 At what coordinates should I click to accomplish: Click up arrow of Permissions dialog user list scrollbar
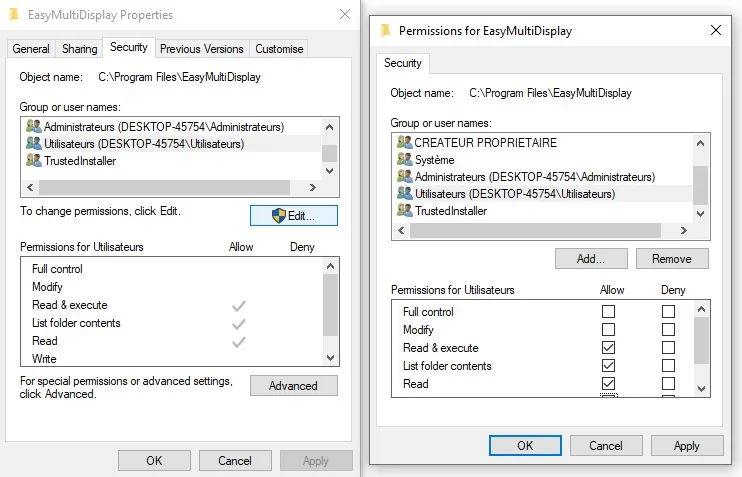(x=701, y=143)
